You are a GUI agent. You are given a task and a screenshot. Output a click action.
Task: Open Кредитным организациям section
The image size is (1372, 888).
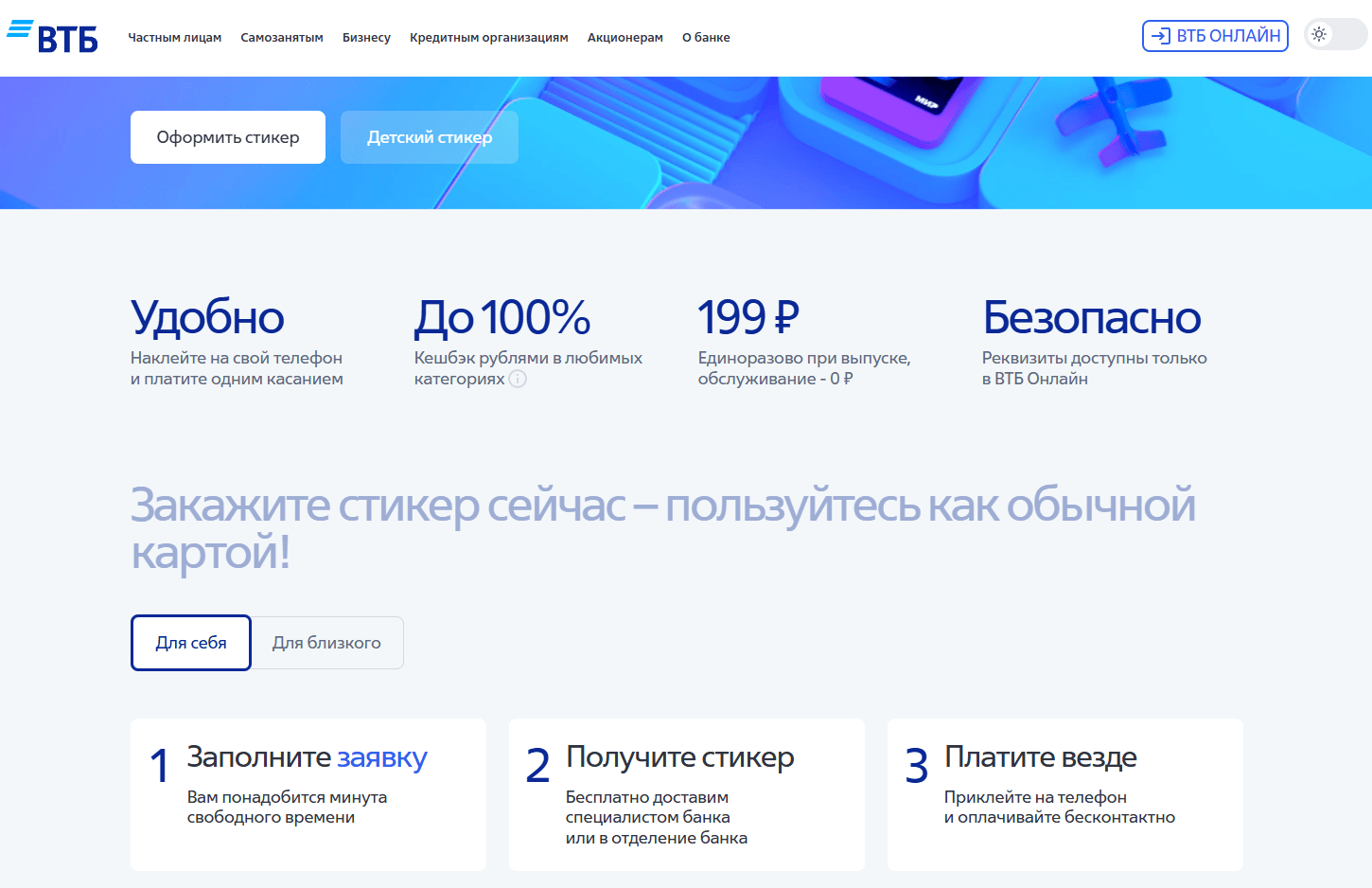point(489,38)
